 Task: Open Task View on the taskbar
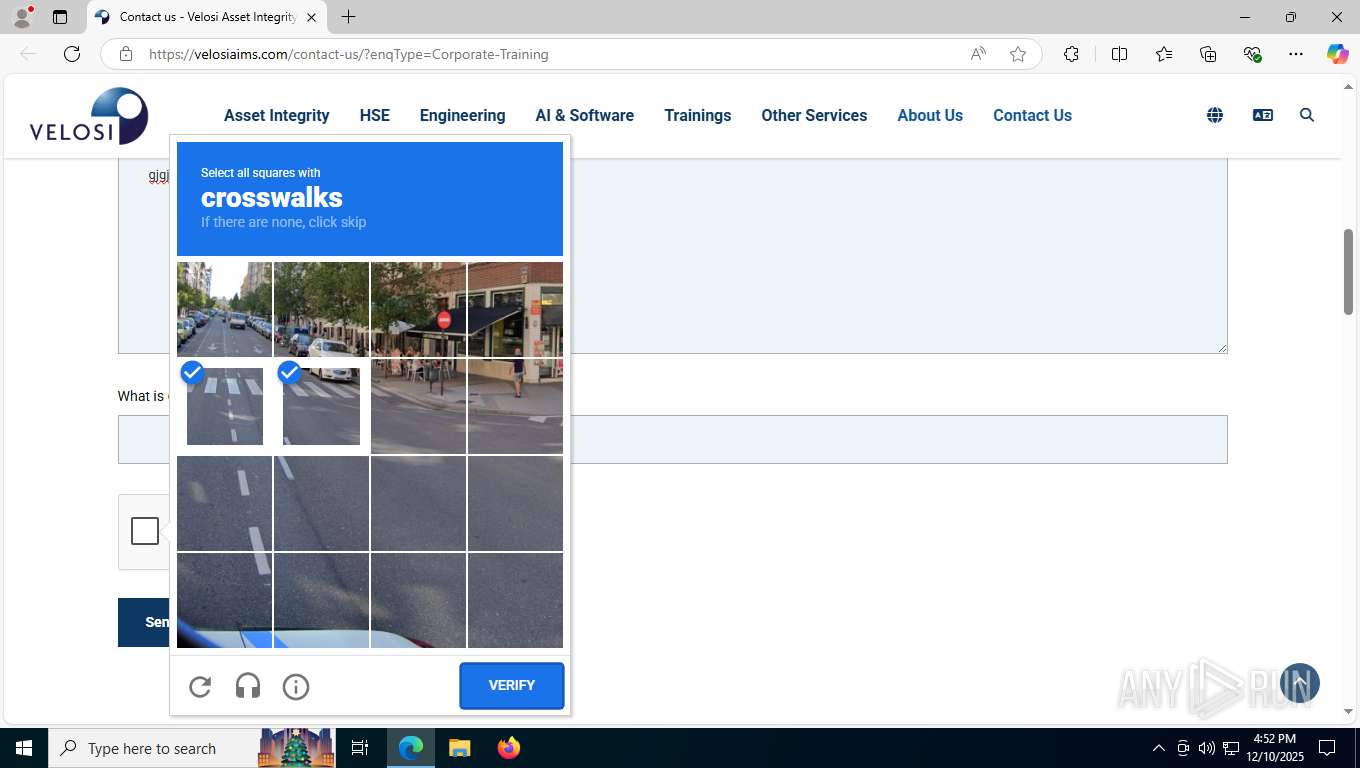coord(360,748)
